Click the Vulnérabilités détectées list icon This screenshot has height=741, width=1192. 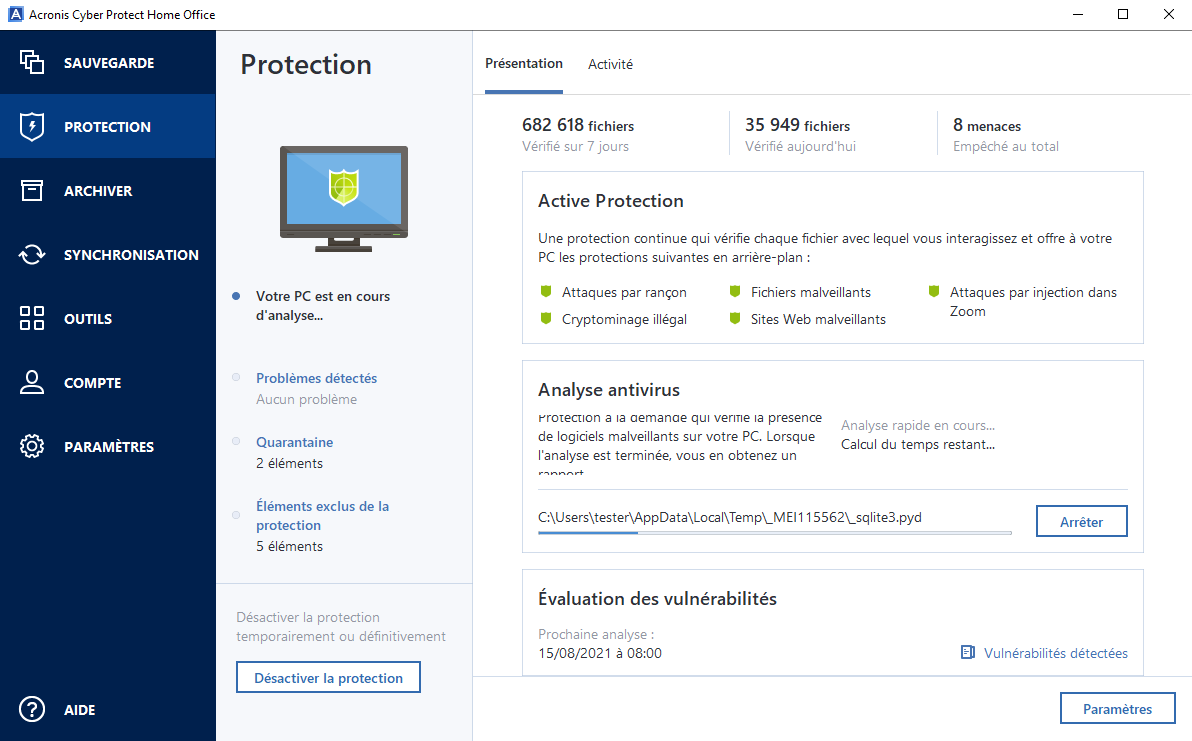[x=967, y=653]
